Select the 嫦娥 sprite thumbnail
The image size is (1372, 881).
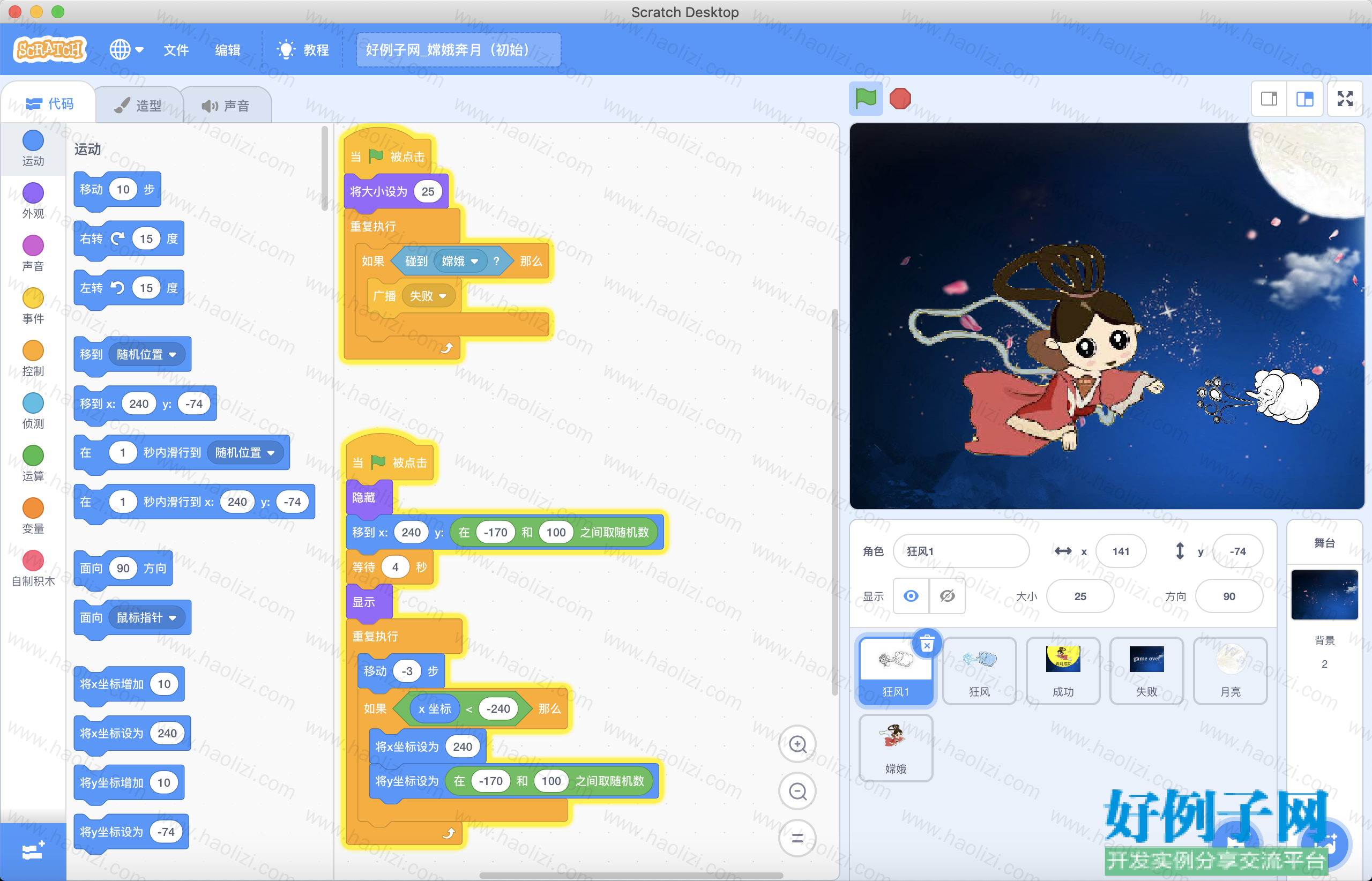point(896,748)
